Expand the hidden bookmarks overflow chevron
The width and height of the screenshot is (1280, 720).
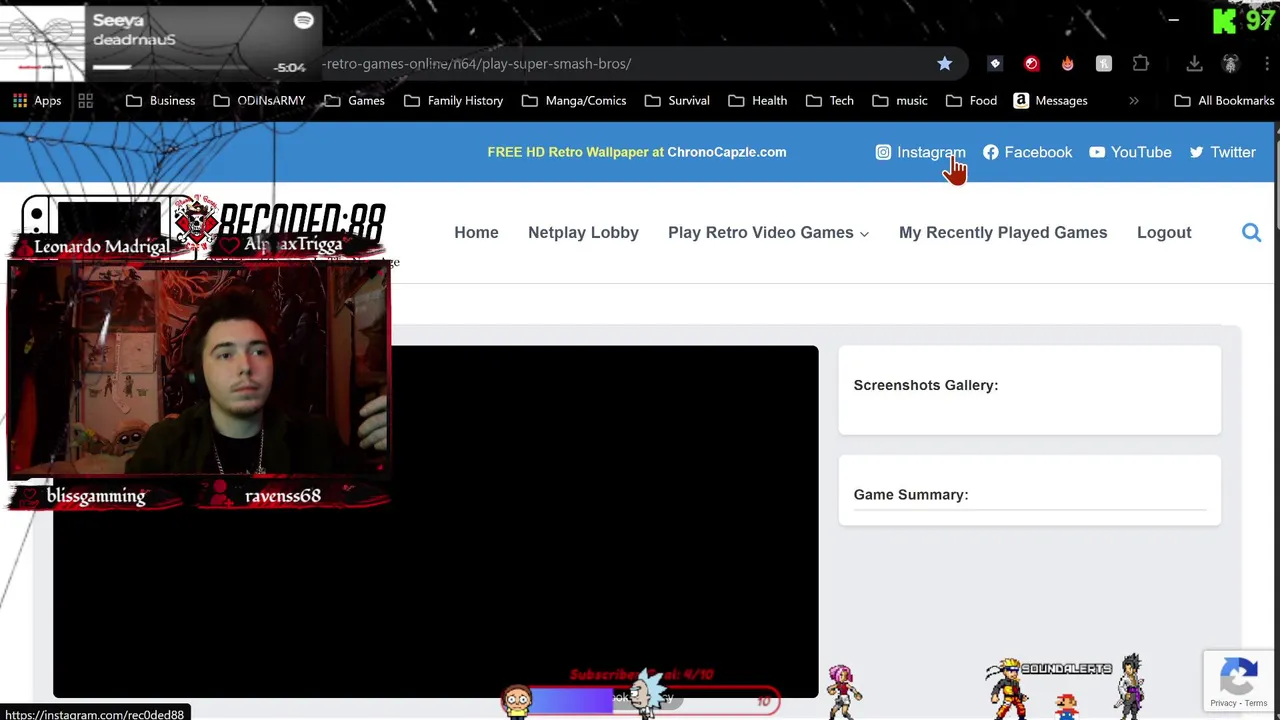tap(1134, 100)
